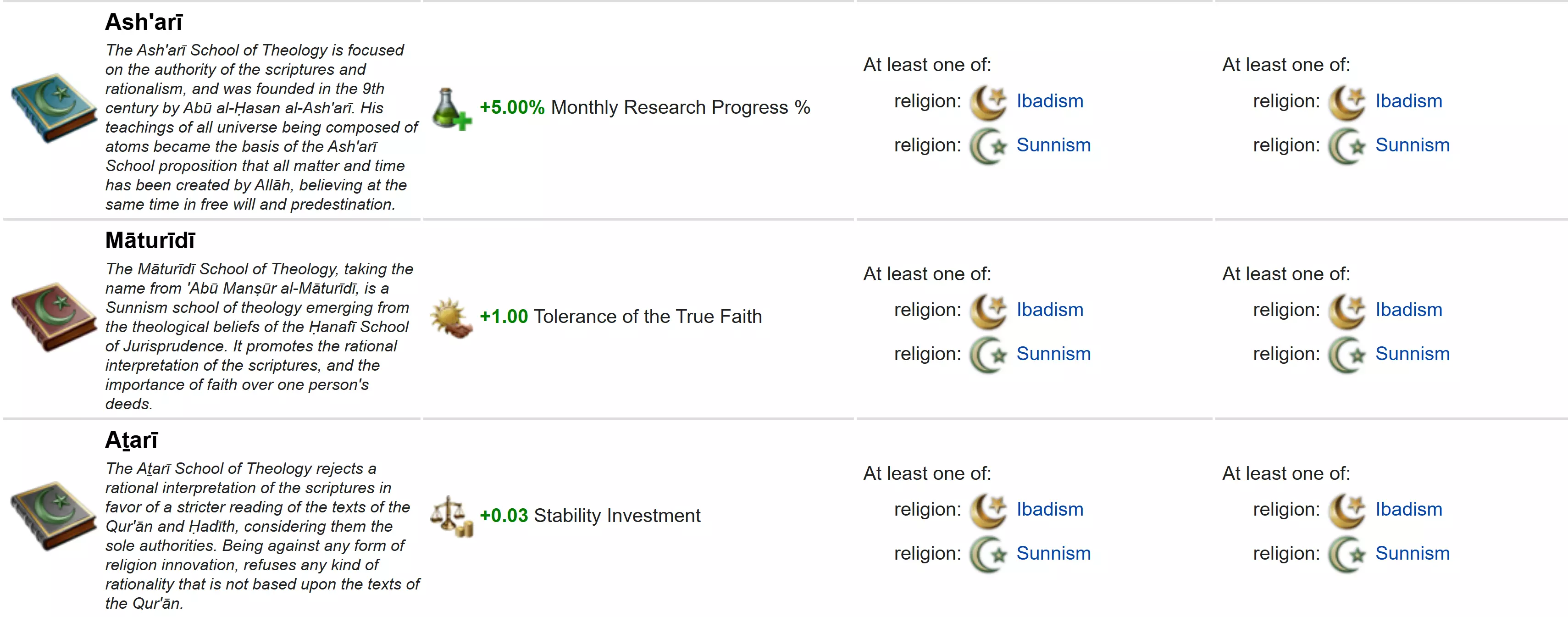Screen dimensions: 1568x617
Task: Click the sun handshake tolerance icon
Action: [x=451, y=317]
